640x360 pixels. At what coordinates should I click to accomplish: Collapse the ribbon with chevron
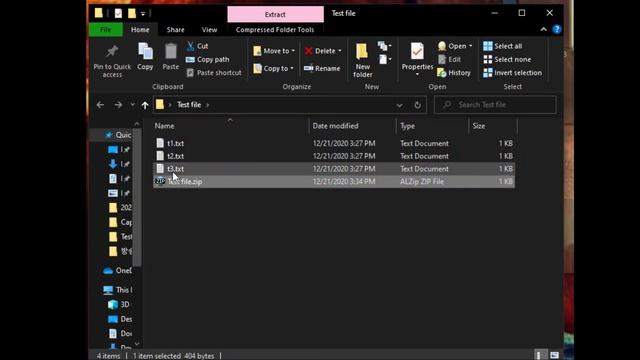(543, 29)
